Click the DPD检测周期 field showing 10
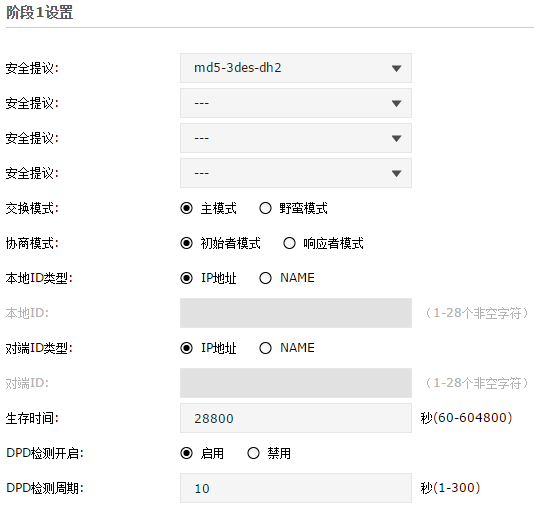This screenshot has height=508, width=534. click(x=296, y=488)
